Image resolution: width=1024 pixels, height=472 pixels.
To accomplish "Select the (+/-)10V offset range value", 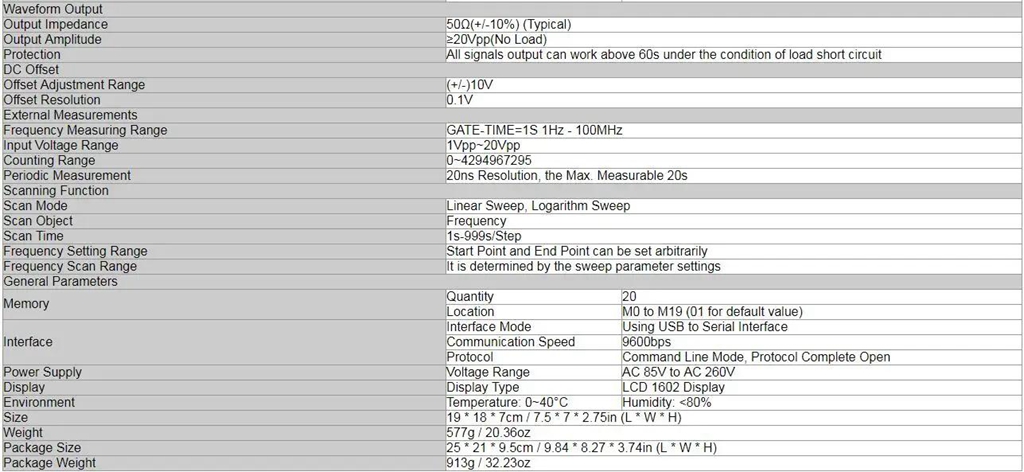I will [470, 85].
